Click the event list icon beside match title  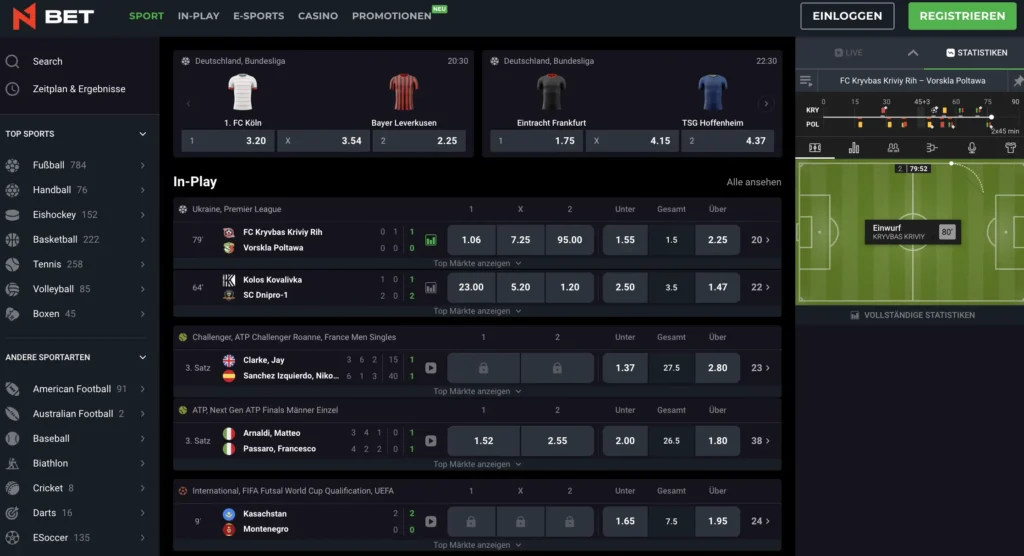tap(806, 81)
